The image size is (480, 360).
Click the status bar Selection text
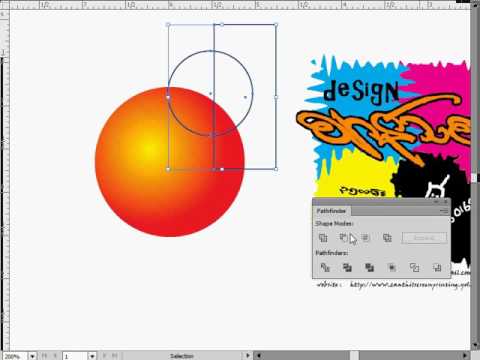(182, 356)
